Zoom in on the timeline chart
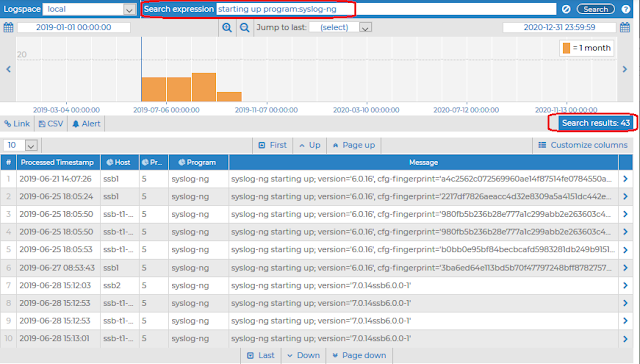This screenshot has width=640, height=364. pyautogui.click(x=227, y=27)
